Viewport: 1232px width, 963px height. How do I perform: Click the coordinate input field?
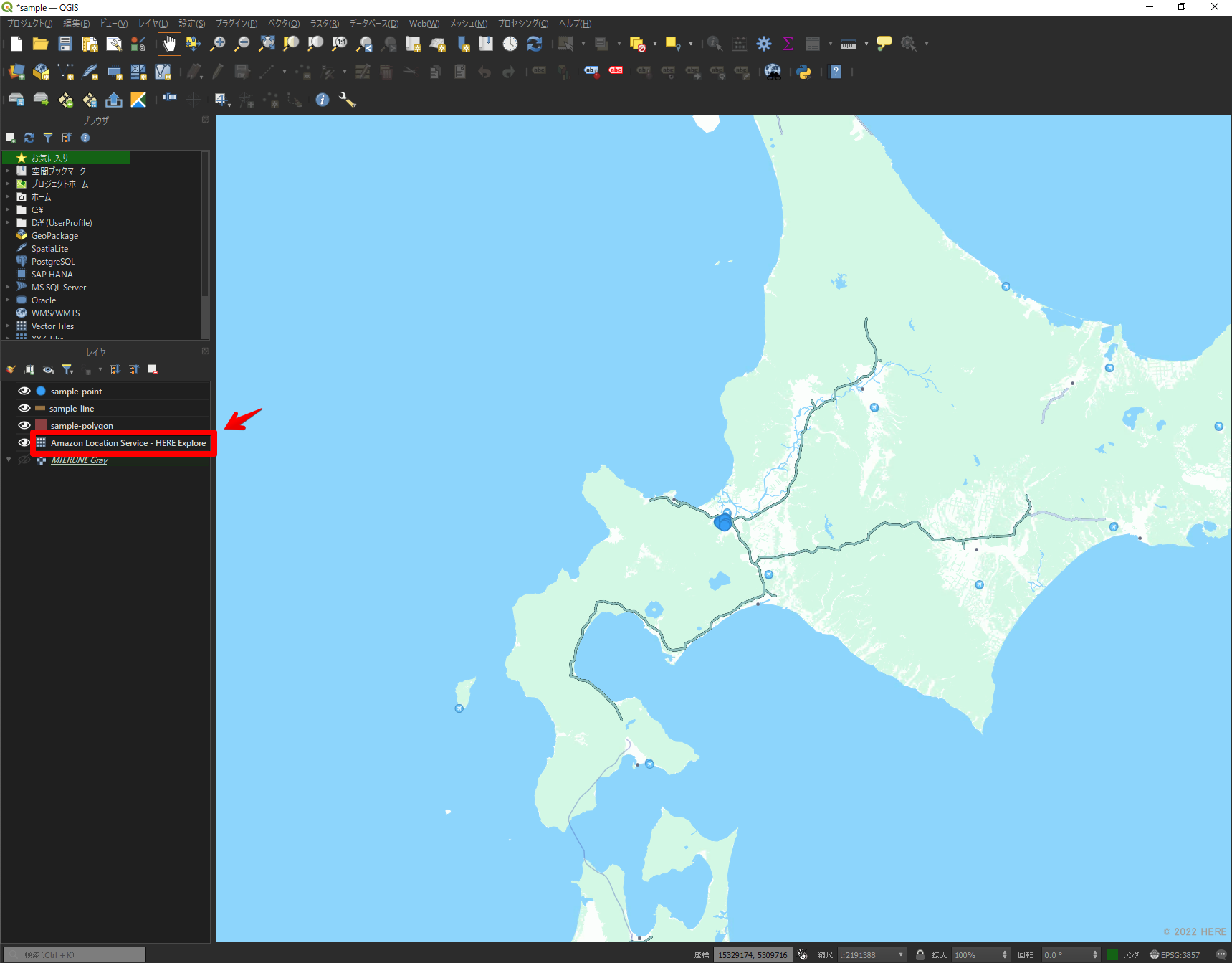pos(752,954)
